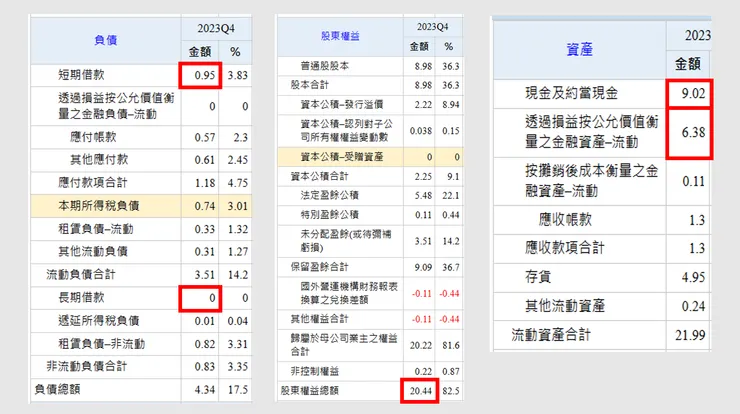740x414 pixels.
Task: Select the 21.99 amount for 流動資產合計
Action: 690,335
